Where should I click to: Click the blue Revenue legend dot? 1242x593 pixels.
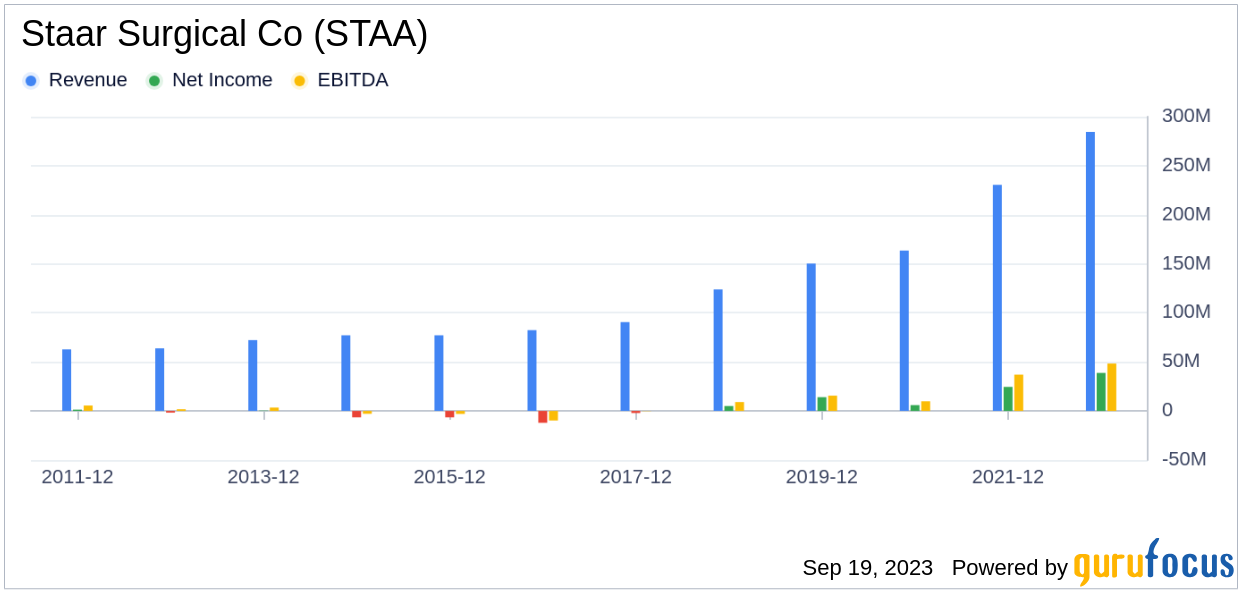(x=31, y=81)
